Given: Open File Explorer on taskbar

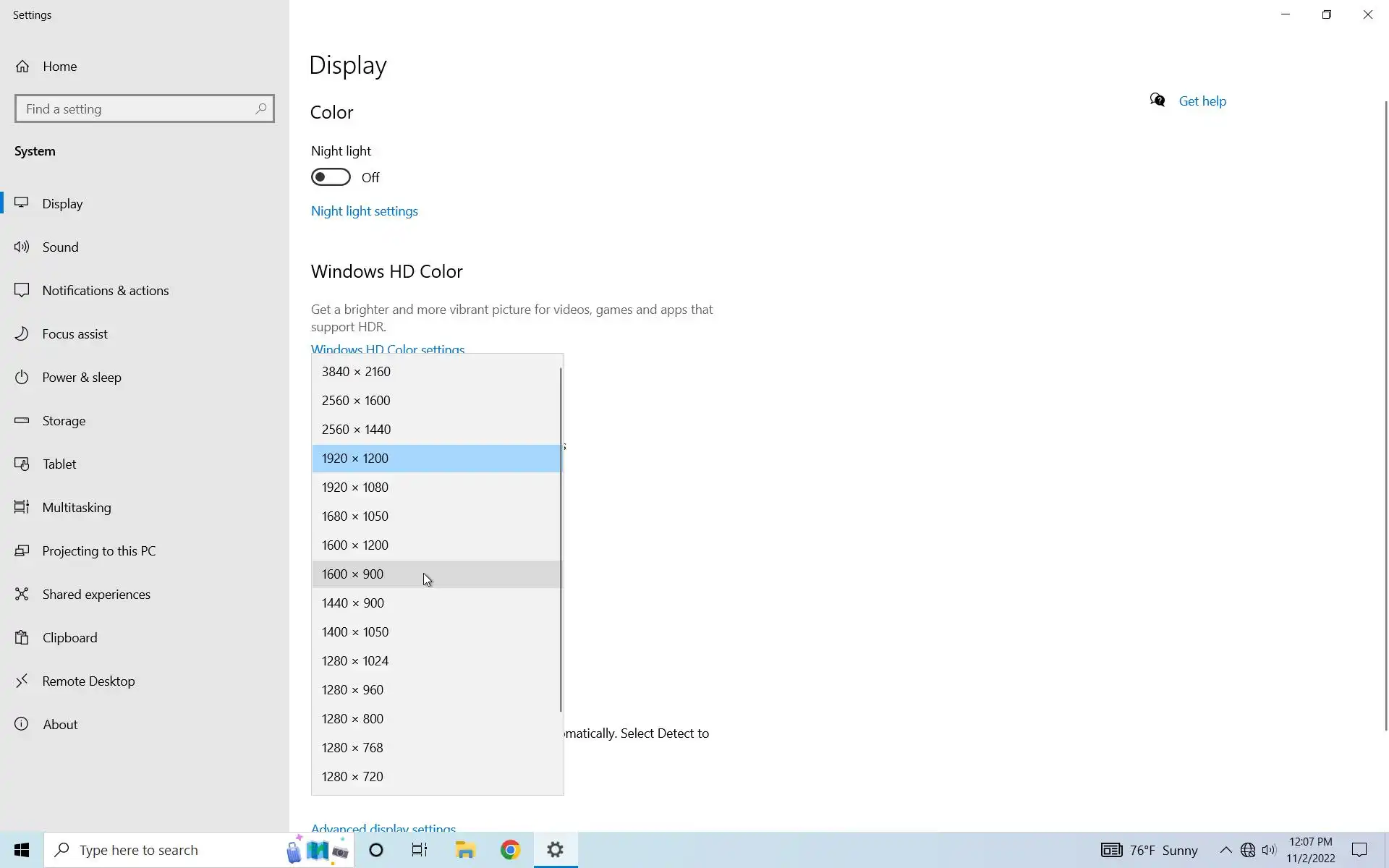Looking at the screenshot, I should tap(464, 850).
